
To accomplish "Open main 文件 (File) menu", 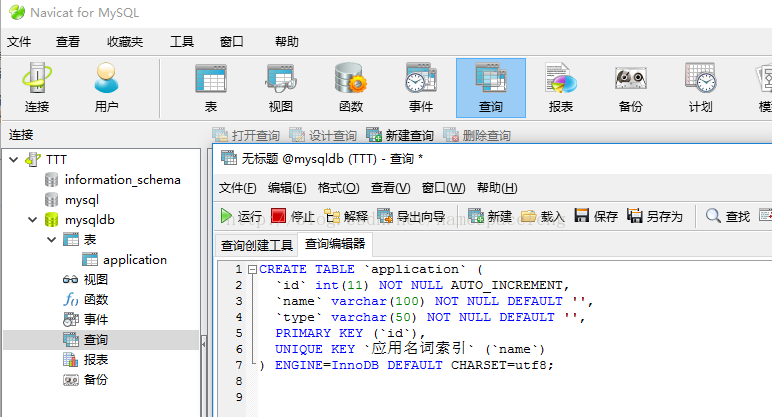I will 19,42.
